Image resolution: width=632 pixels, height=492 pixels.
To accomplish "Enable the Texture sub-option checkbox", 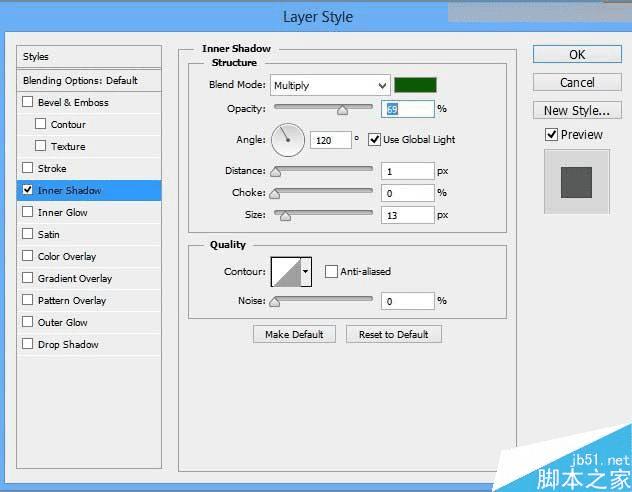I will pos(40,145).
